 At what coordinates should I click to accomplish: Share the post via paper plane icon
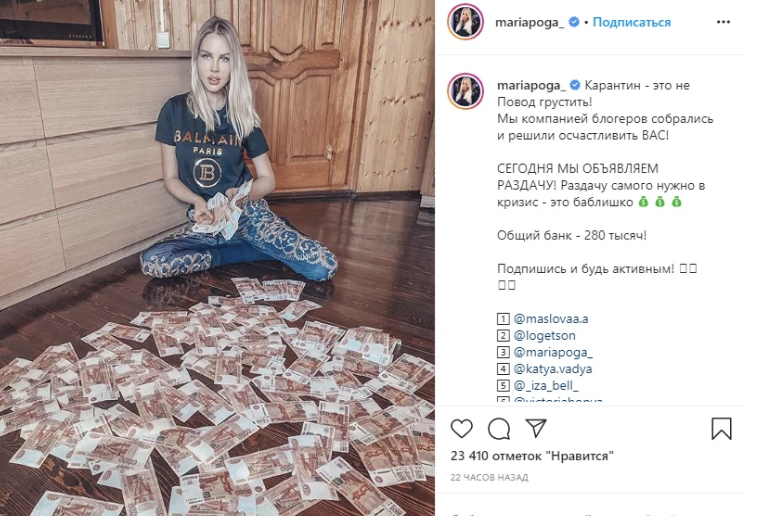(x=536, y=428)
